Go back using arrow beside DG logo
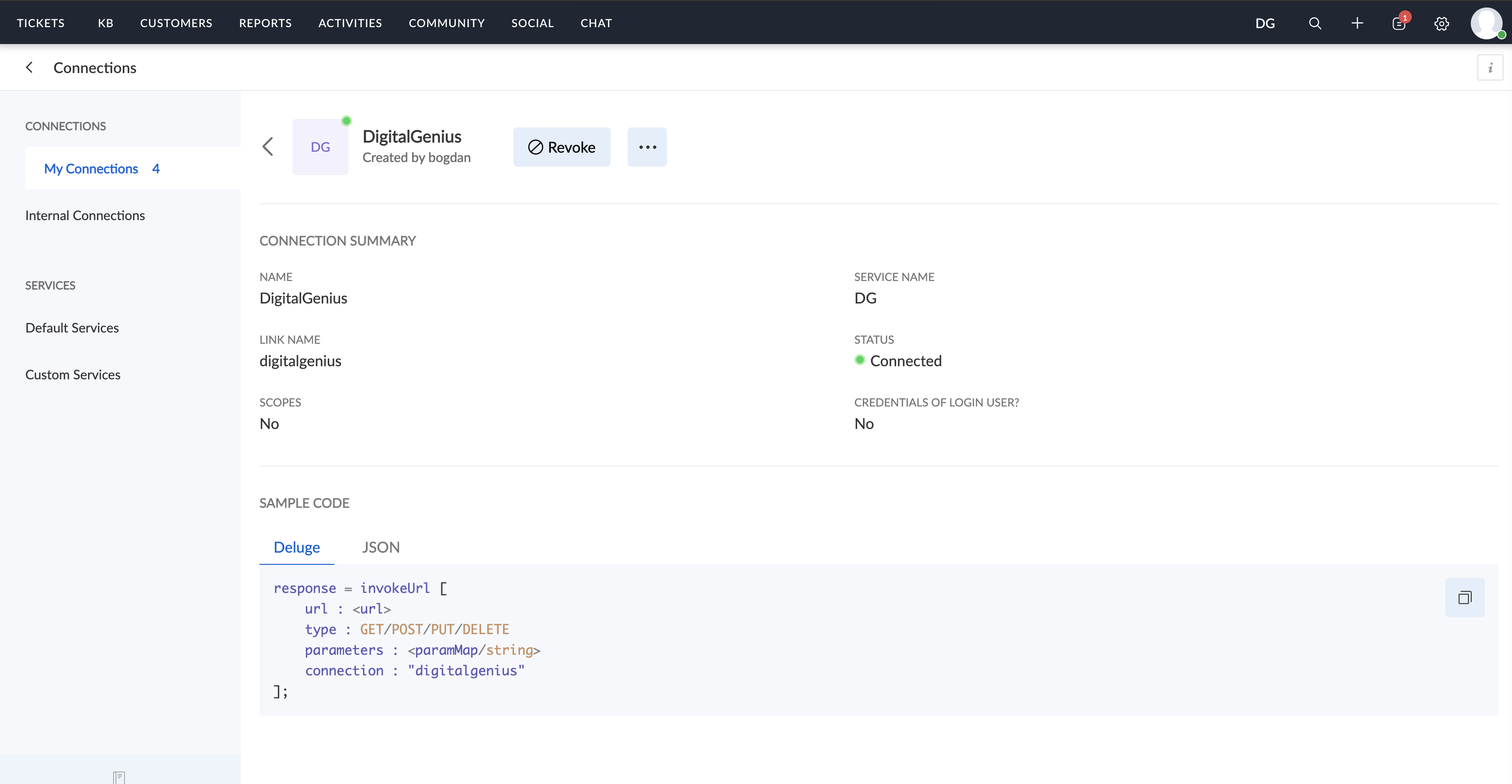Image resolution: width=1512 pixels, height=784 pixels. click(267, 147)
